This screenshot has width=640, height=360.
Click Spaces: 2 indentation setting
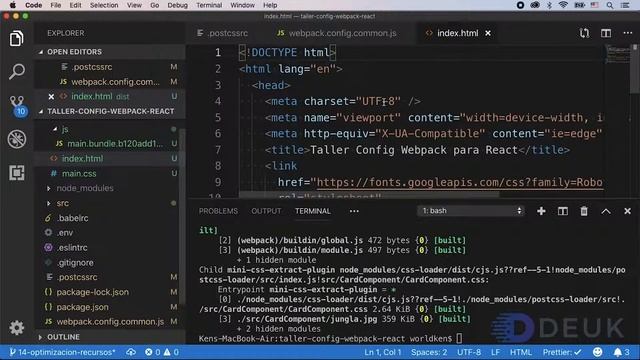click(429, 352)
